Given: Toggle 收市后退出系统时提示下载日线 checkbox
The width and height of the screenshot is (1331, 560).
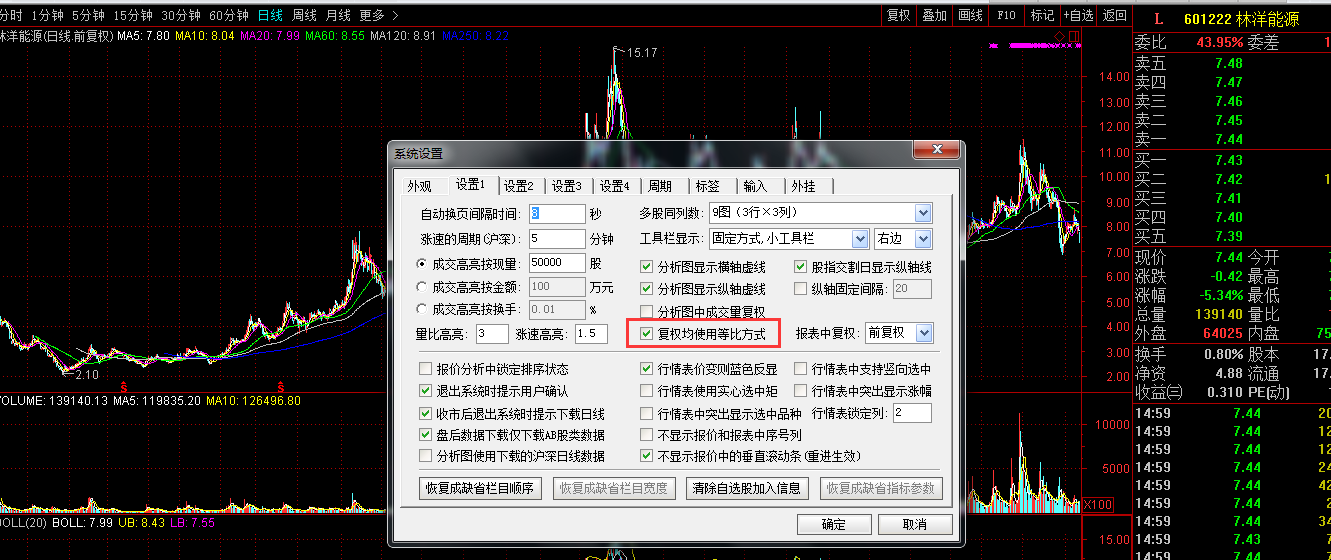Looking at the screenshot, I should click(427, 413).
